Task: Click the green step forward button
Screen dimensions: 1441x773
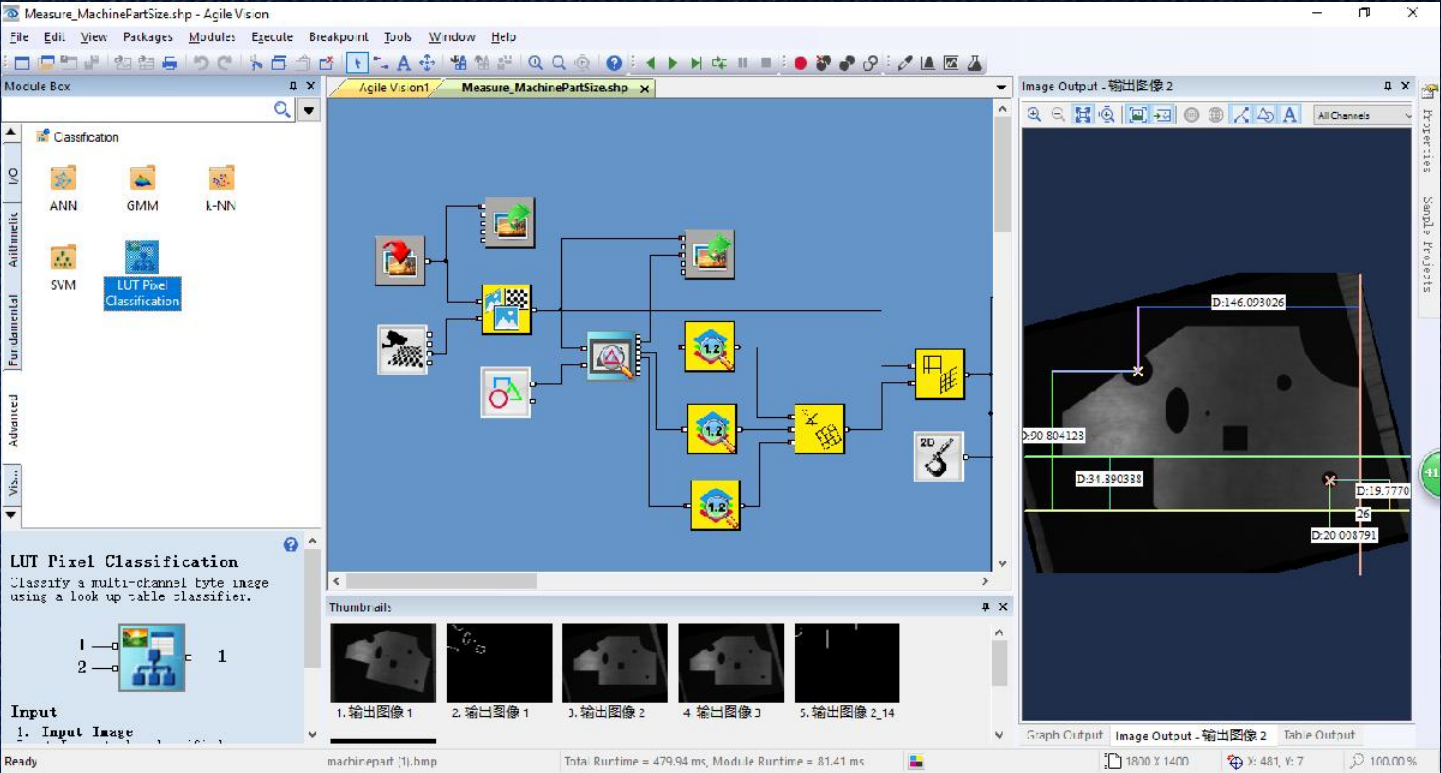Action: pos(696,63)
